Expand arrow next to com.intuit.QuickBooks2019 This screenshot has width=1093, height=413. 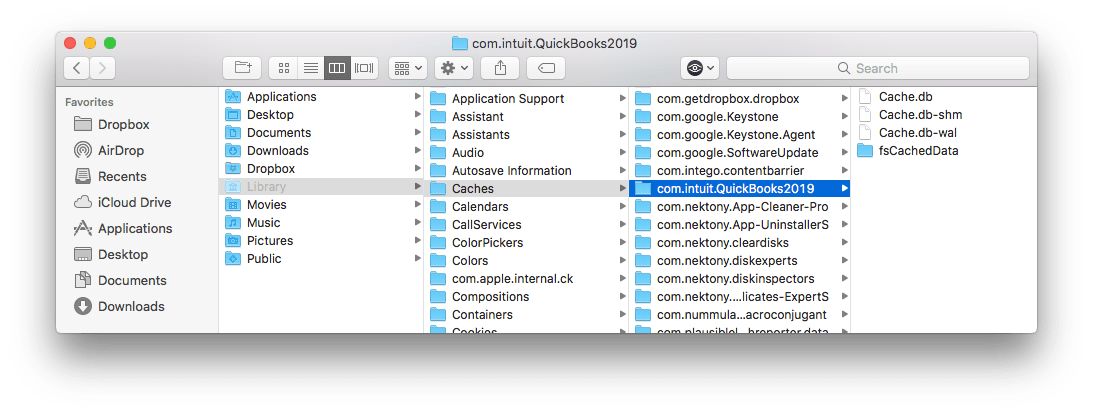pyautogui.click(x=844, y=188)
